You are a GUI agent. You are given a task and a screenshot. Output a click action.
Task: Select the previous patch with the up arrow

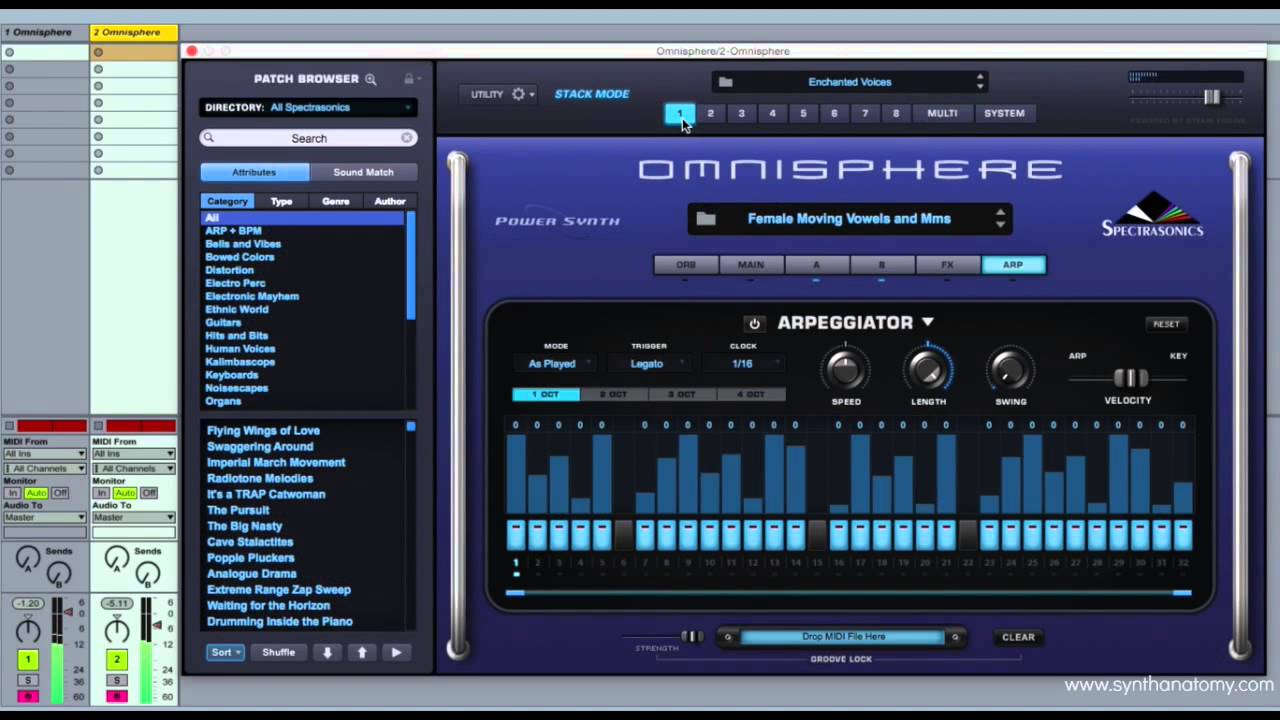pyautogui.click(x=362, y=652)
